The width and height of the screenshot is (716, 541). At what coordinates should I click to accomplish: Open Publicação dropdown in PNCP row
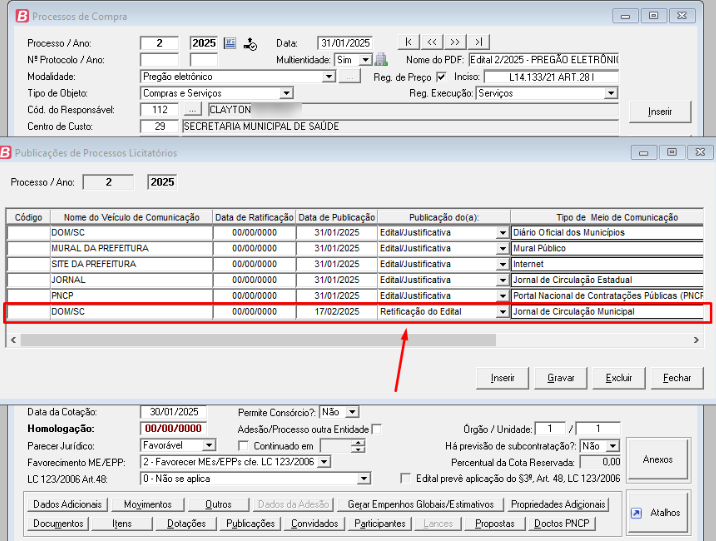tap(502, 296)
